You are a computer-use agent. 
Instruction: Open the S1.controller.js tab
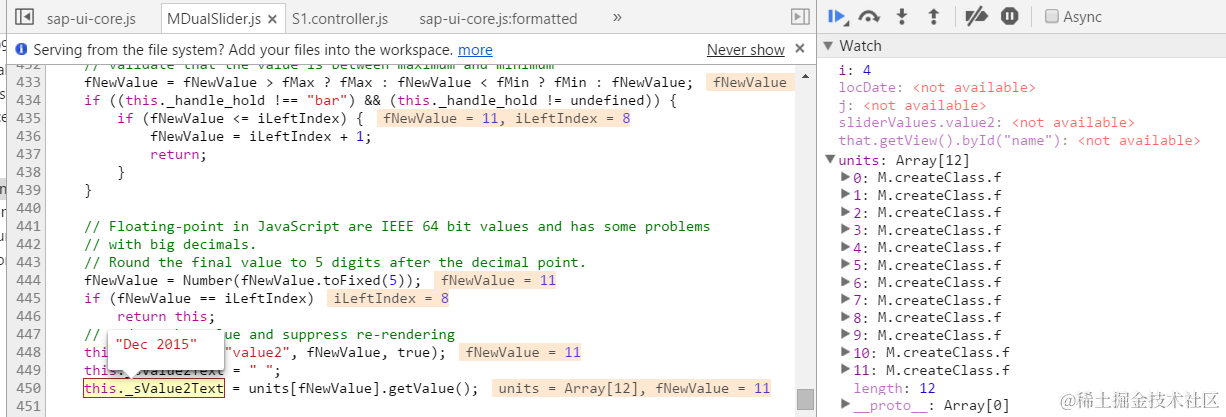point(340,18)
